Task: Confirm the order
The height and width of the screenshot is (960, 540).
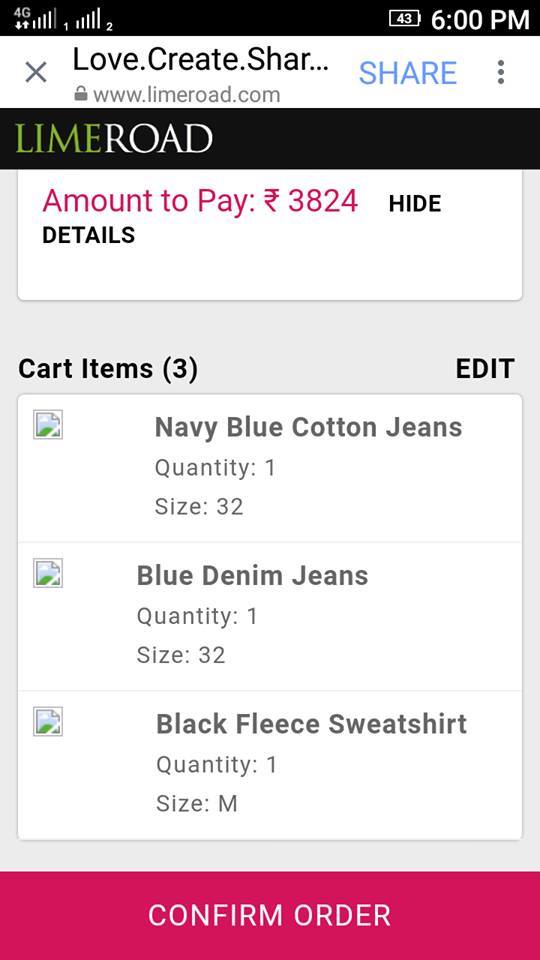Action: pyautogui.click(x=270, y=915)
